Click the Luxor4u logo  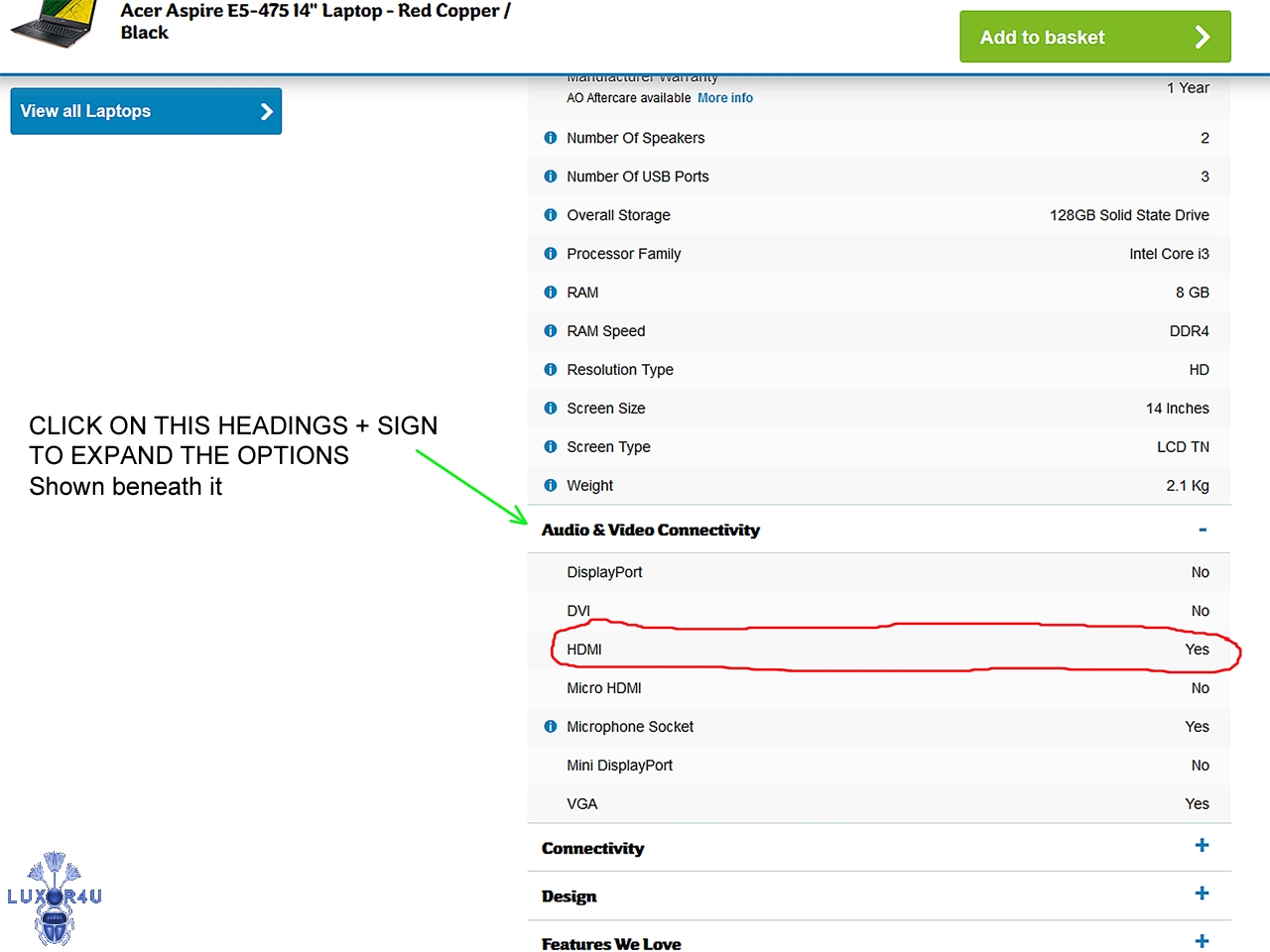click(x=55, y=897)
